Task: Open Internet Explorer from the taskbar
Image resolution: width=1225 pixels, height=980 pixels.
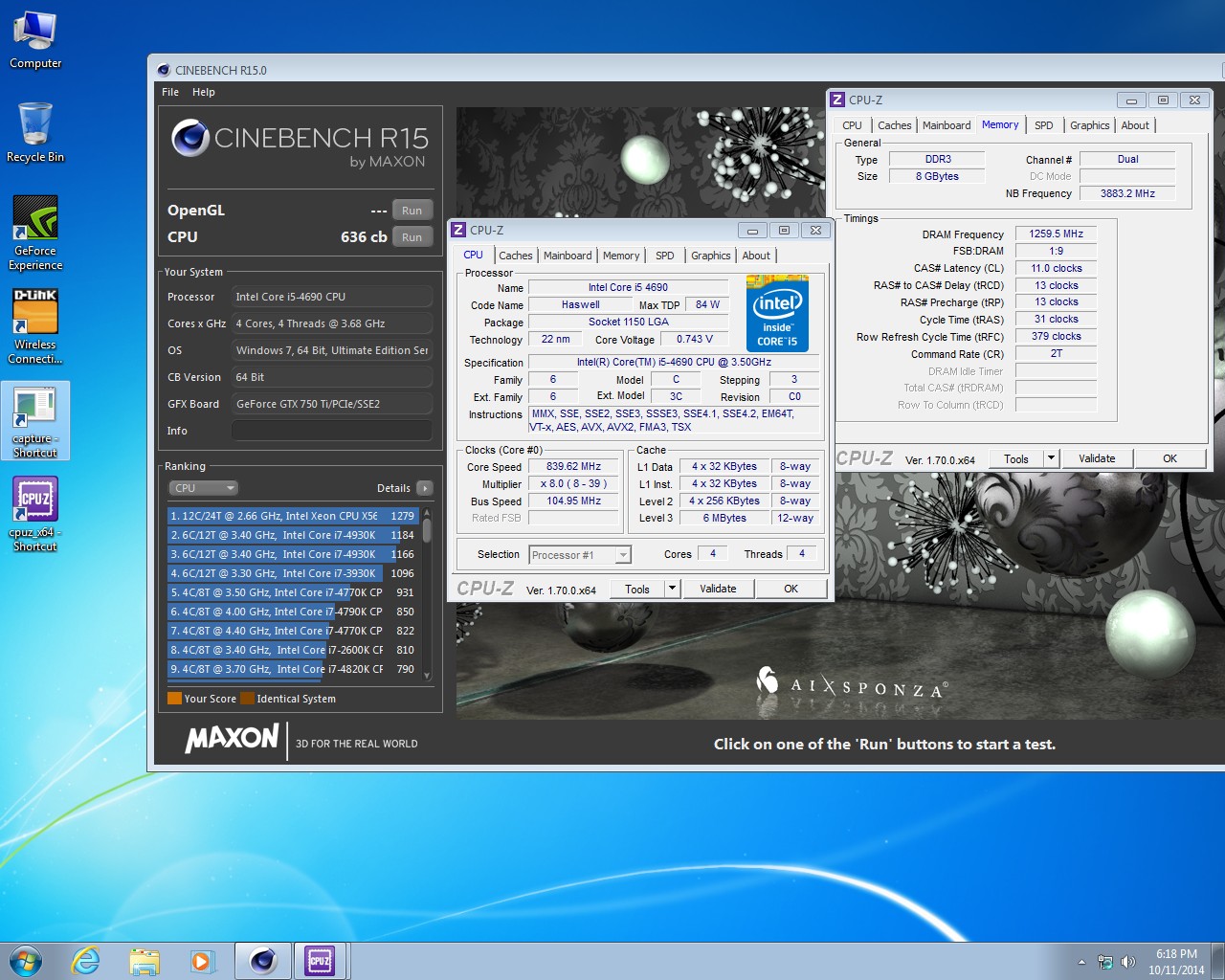Action: pyautogui.click(x=86, y=961)
